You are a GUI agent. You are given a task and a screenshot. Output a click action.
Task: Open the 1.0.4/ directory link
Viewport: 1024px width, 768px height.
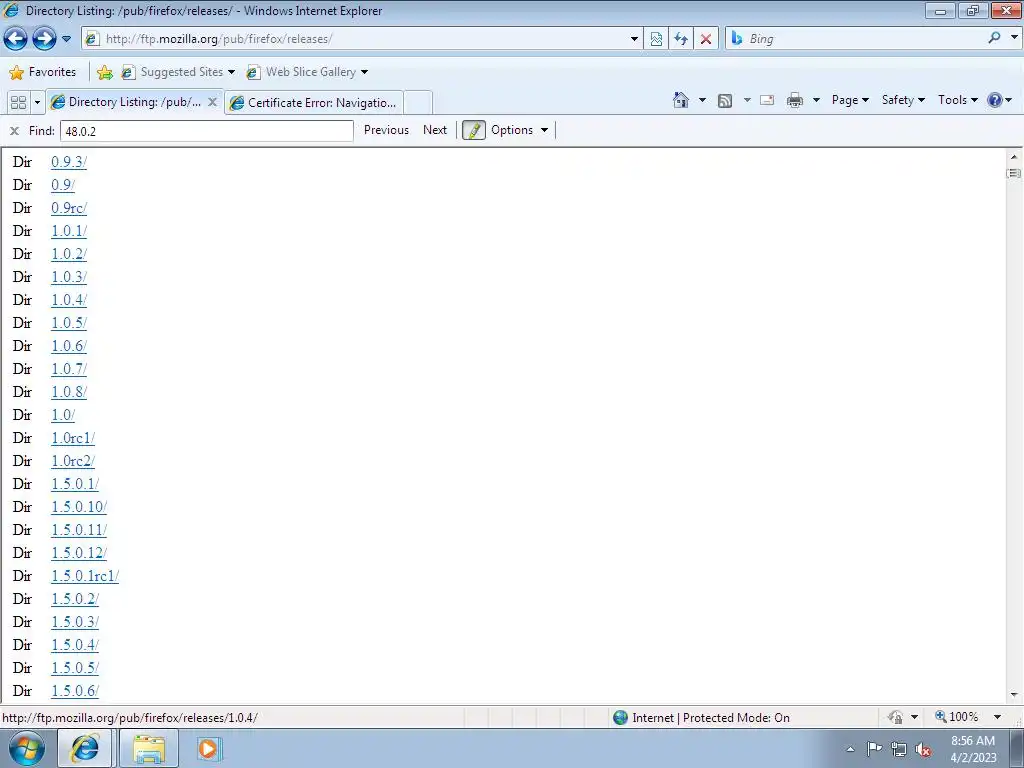tap(69, 300)
